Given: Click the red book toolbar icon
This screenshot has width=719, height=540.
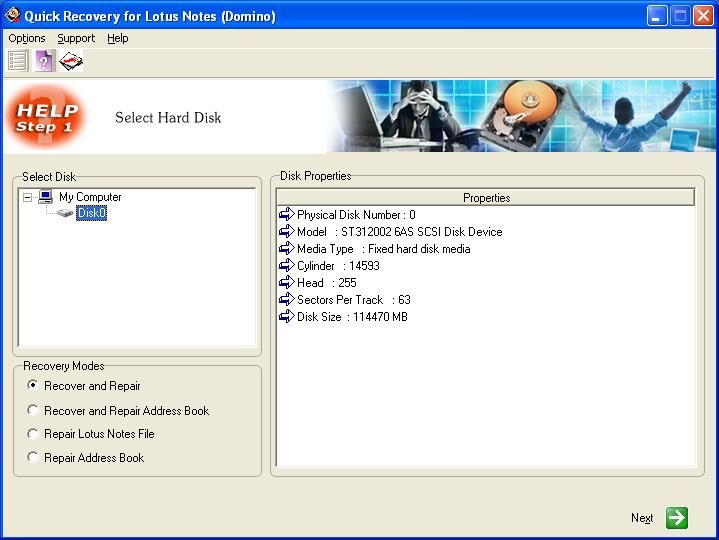Looking at the screenshot, I should pos(71,61).
